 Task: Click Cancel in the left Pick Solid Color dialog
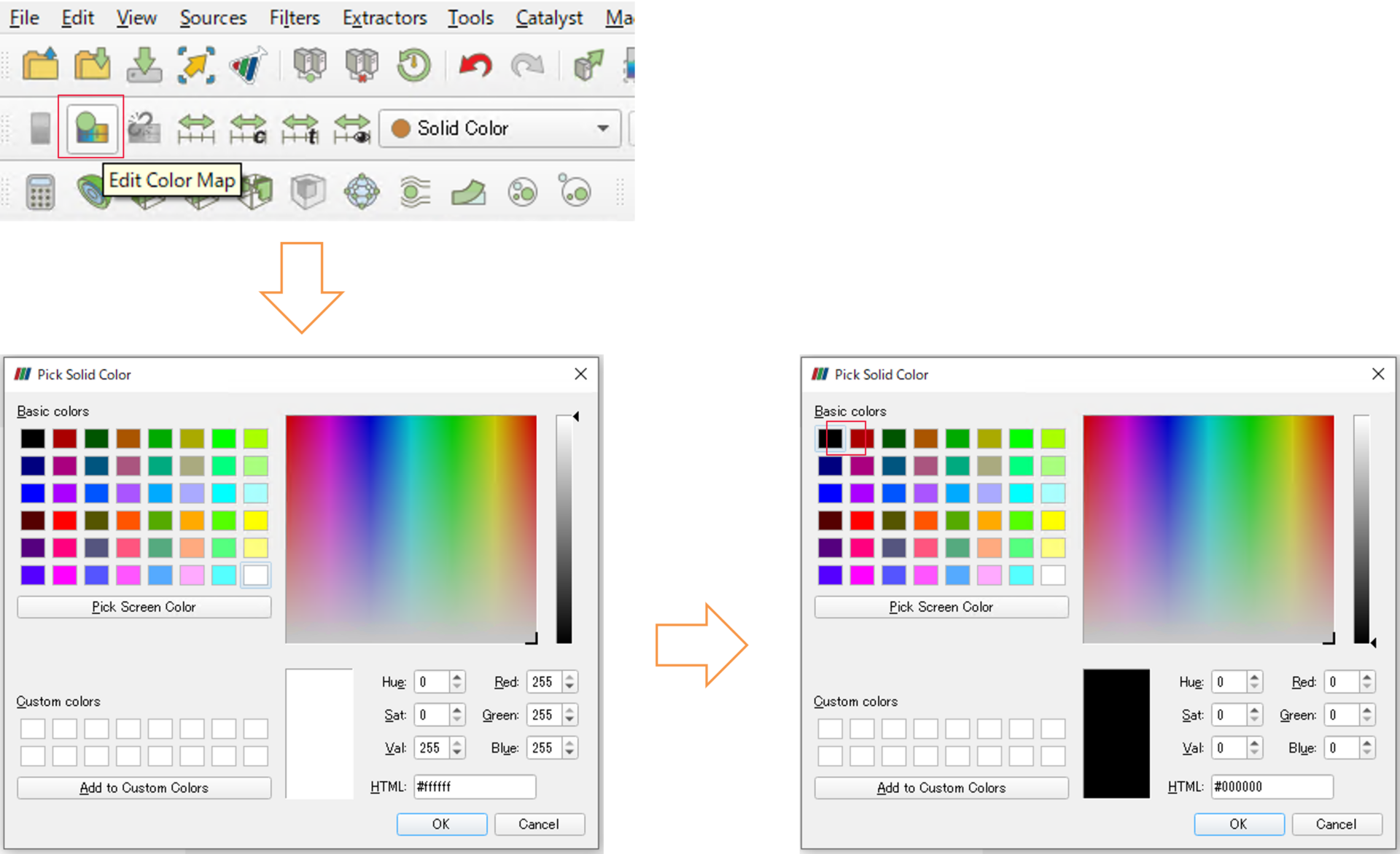pos(539,824)
